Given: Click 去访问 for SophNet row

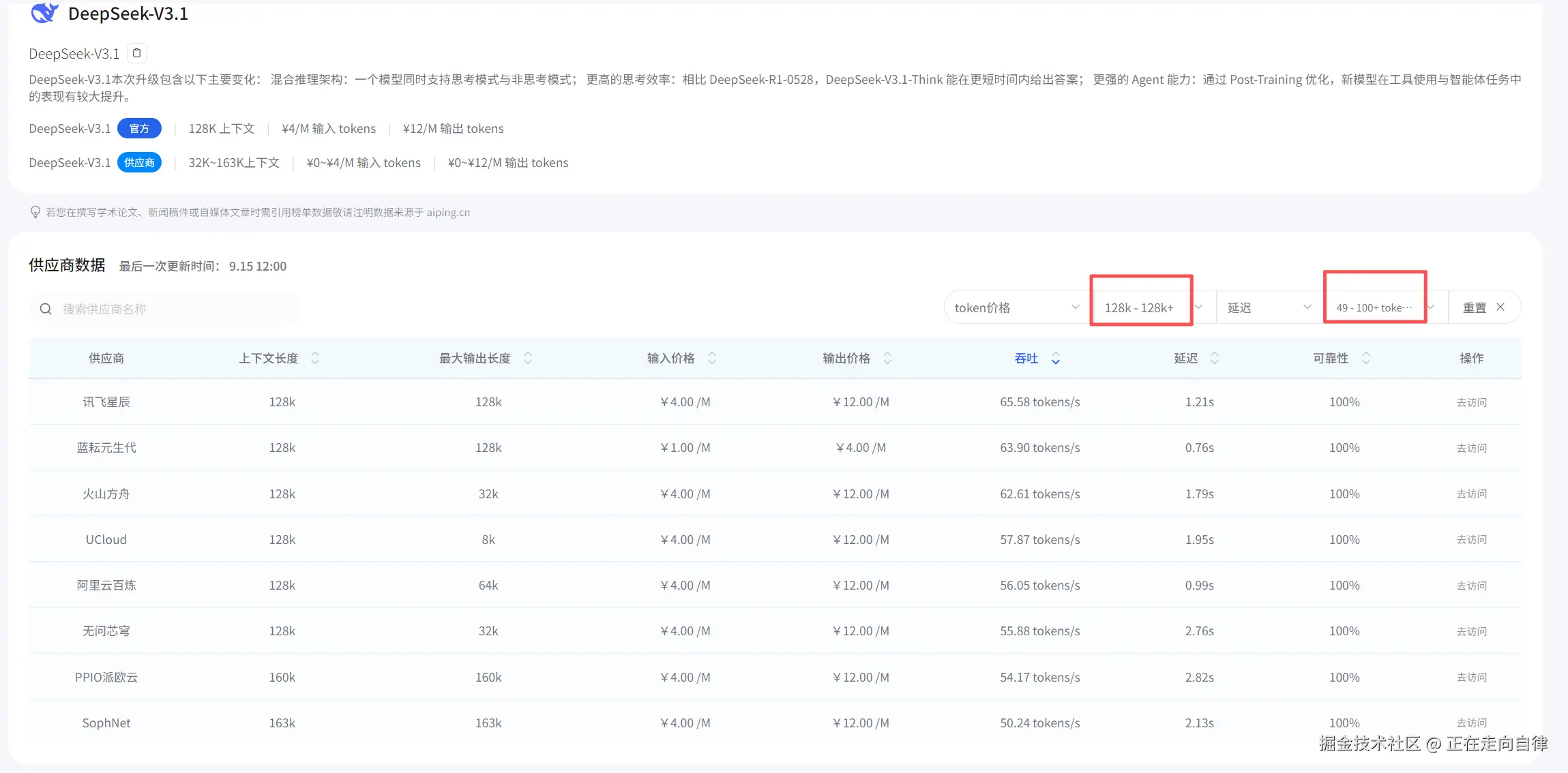Looking at the screenshot, I should click(1471, 723).
